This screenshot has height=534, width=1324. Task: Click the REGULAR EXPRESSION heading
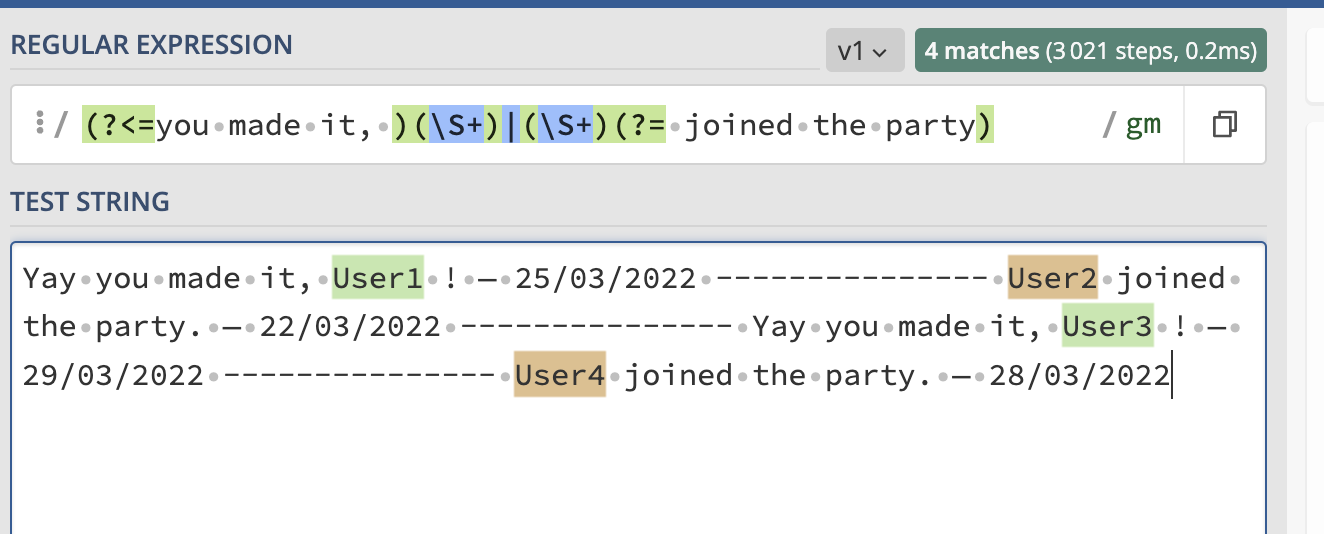click(152, 44)
